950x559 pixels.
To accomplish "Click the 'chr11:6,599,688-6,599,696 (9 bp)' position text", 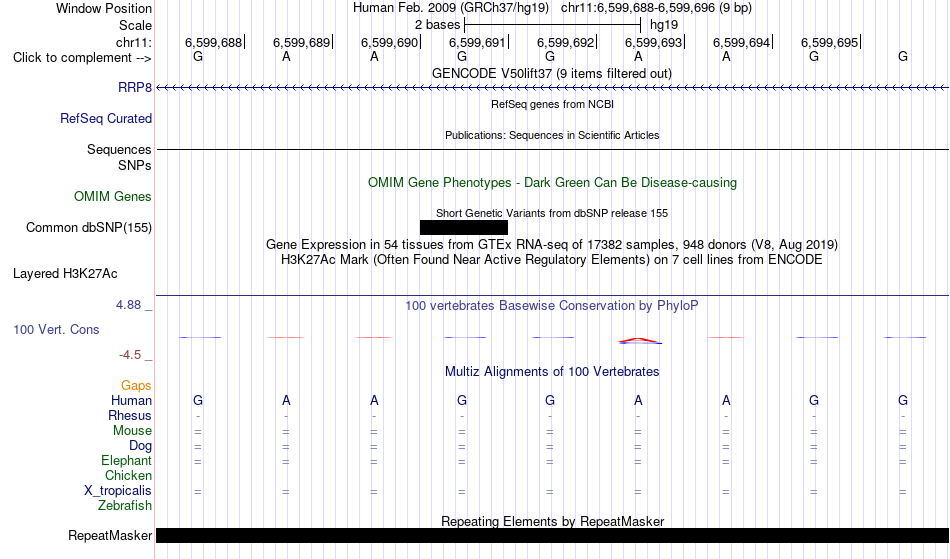I will click(x=657, y=8).
